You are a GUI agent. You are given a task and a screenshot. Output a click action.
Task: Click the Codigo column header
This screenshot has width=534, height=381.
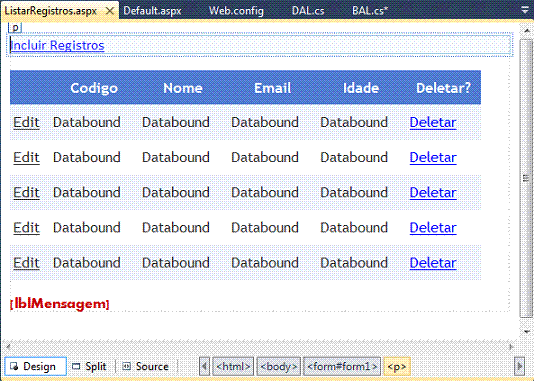pos(94,88)
